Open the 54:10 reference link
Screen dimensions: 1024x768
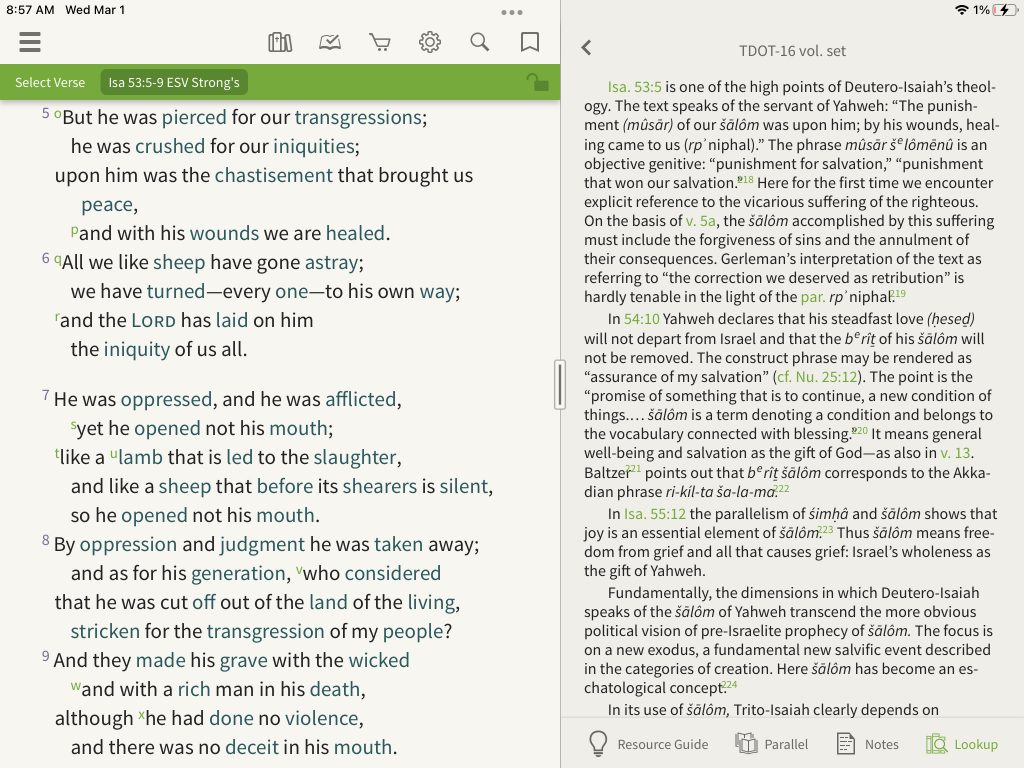[641, 319]
